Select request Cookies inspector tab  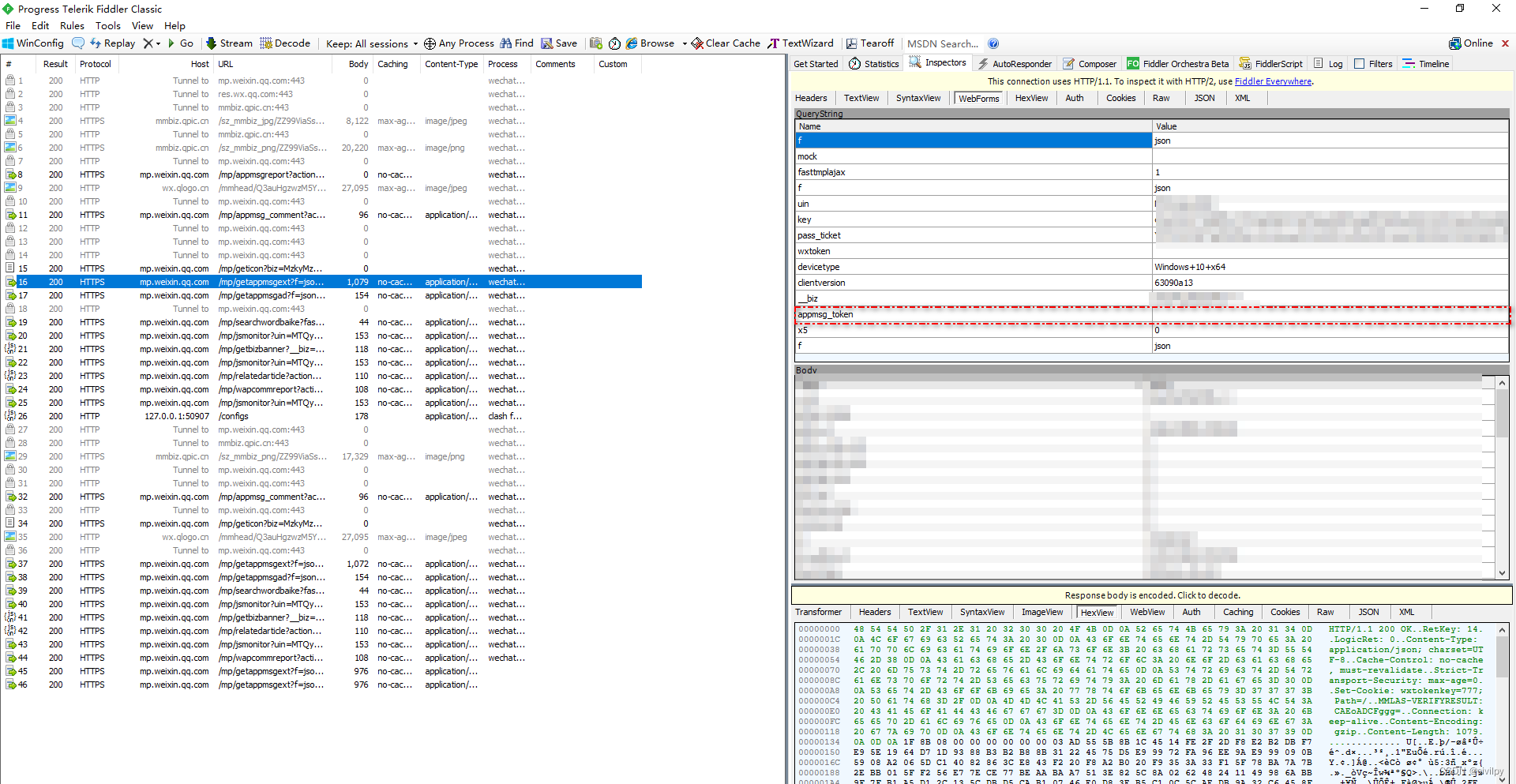pos(1120,98)
